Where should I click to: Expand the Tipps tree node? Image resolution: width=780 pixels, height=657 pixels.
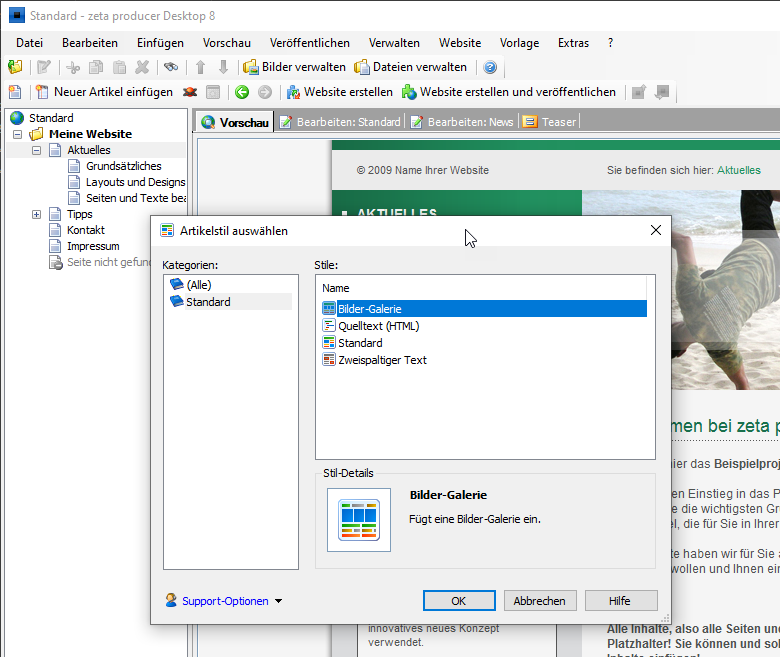pos(36,214)
